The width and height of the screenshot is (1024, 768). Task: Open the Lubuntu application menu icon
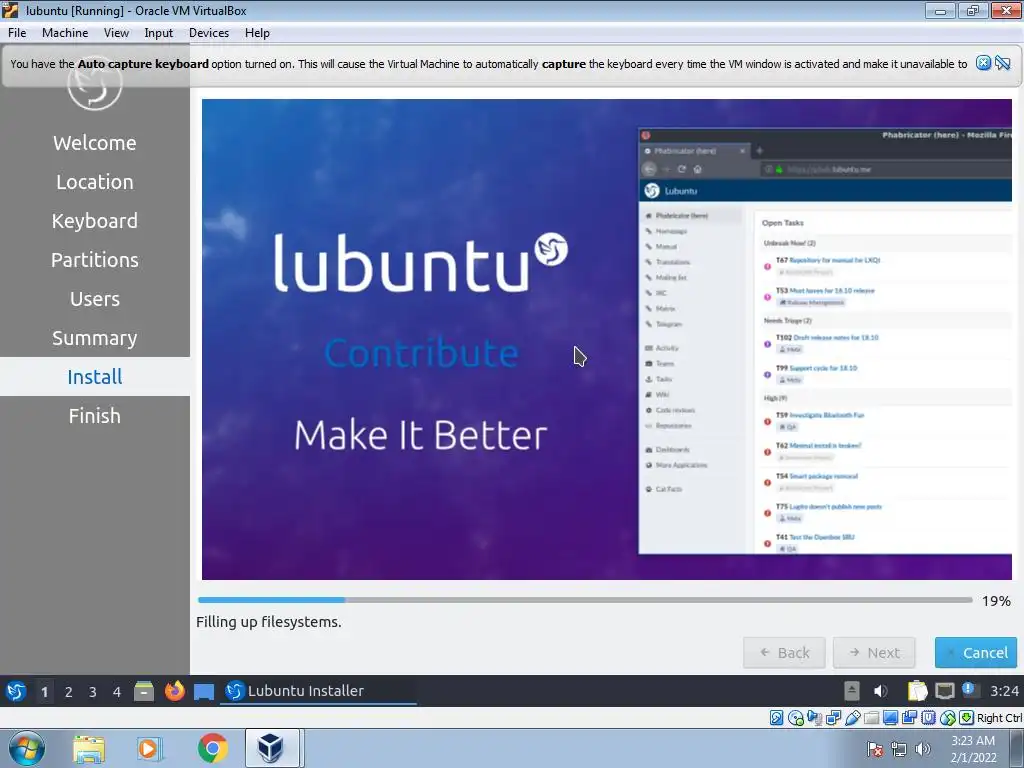coord(16,691)
